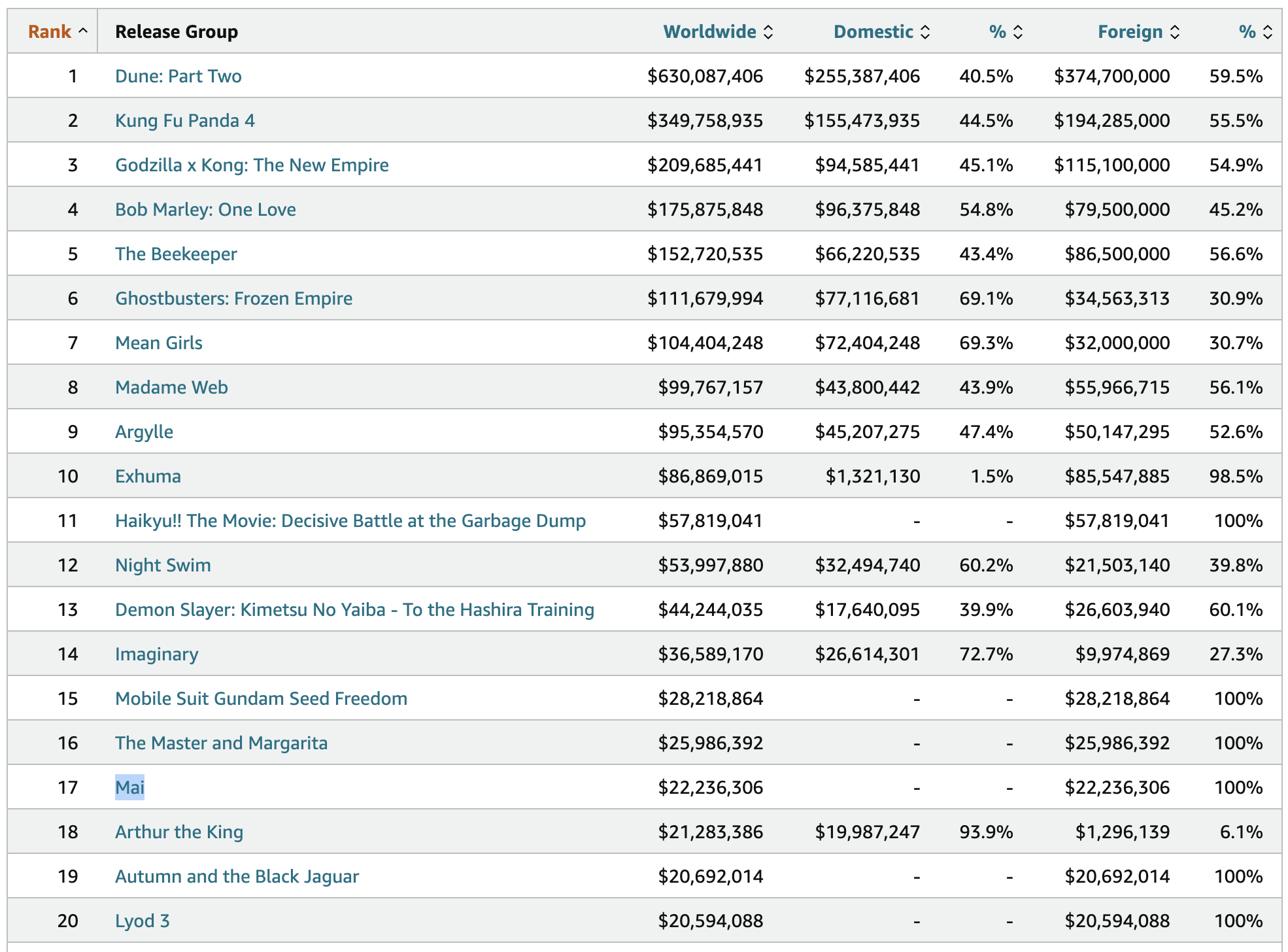This screenshot has height=952, width=1288.
Task: Click Godzilla x Kong: The New Empire
Action: (x=252, y=165)
